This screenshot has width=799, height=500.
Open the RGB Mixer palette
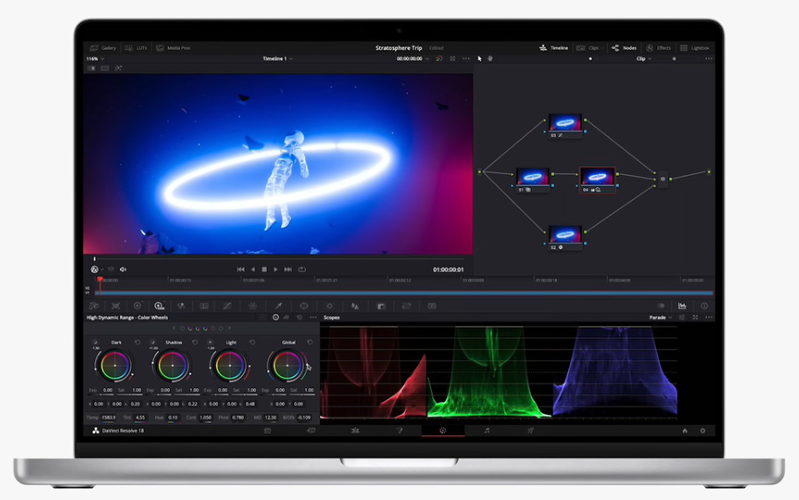(181, 306)
